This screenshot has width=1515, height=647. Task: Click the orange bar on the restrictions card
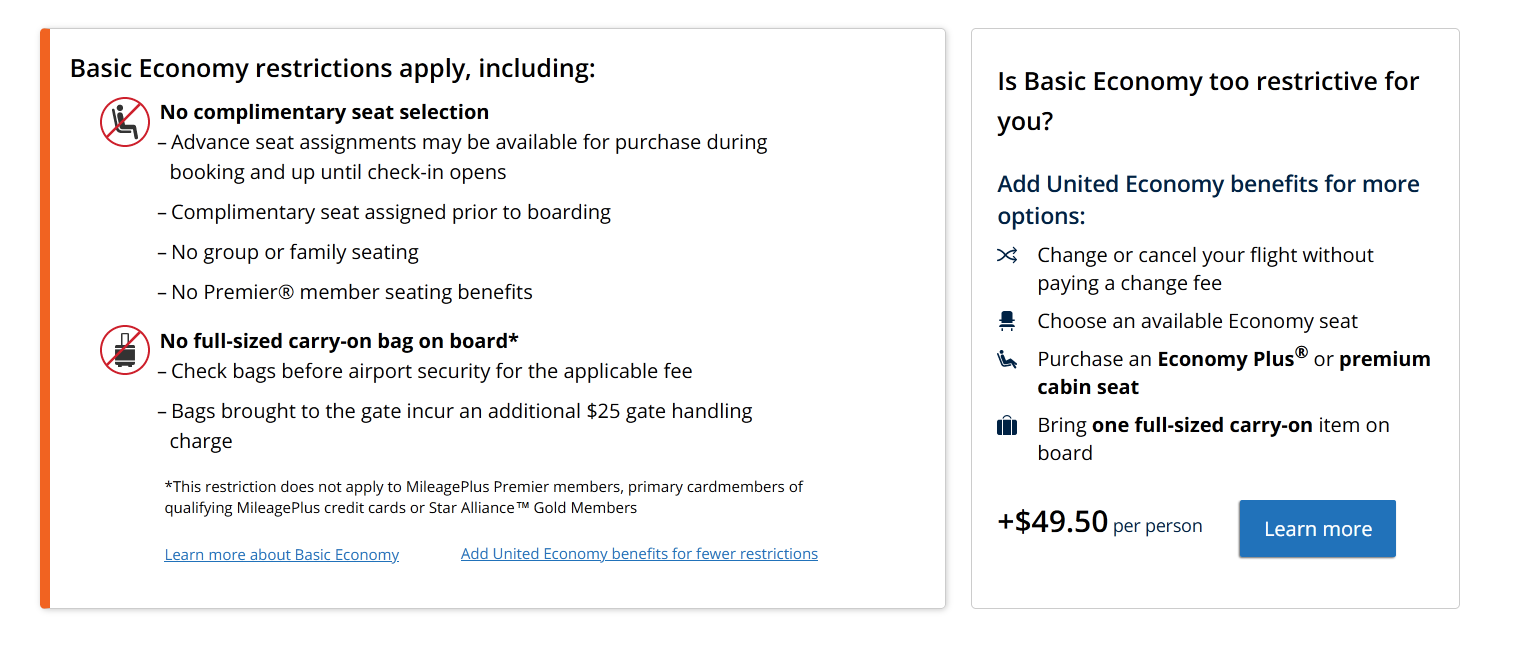tap(44, 318)
